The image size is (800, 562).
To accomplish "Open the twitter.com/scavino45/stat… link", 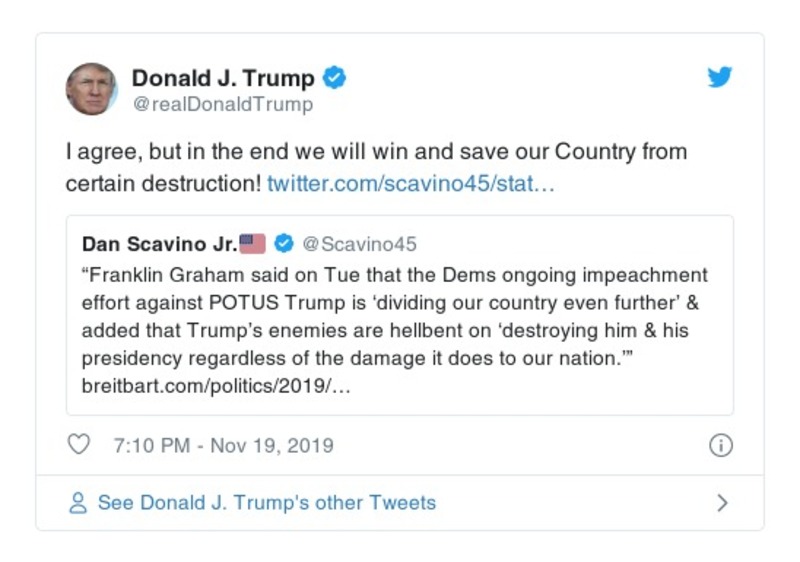I will click(x=411, y=184).
